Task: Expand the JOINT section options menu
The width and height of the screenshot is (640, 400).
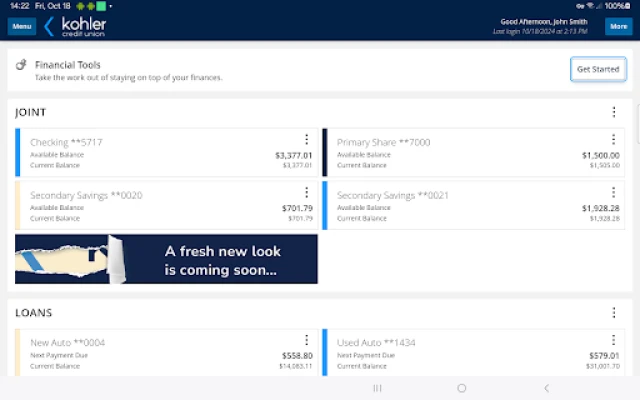Action: pos(614,113)
